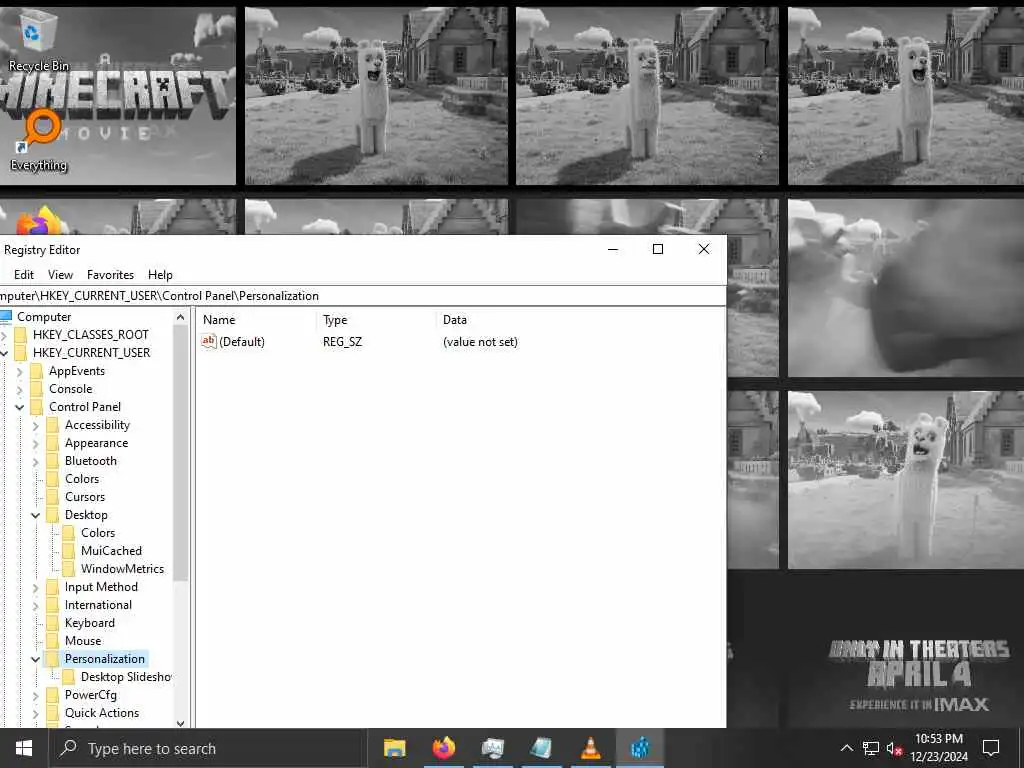Click the Data column header
This screenshot has width=1024, height=768.
coord(580,320)
